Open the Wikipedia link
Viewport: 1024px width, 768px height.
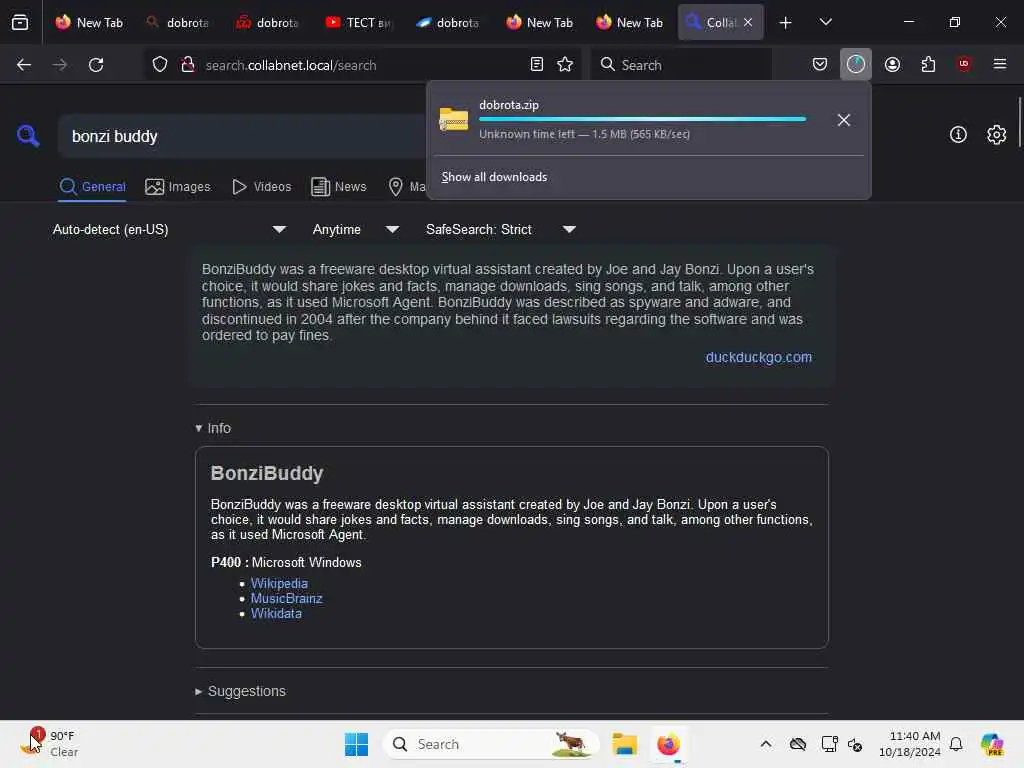[279, 583]
